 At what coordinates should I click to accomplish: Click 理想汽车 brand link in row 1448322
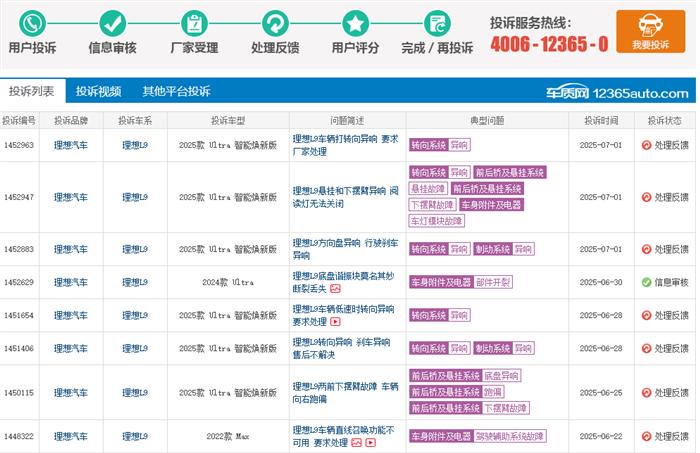pos(71,436)
